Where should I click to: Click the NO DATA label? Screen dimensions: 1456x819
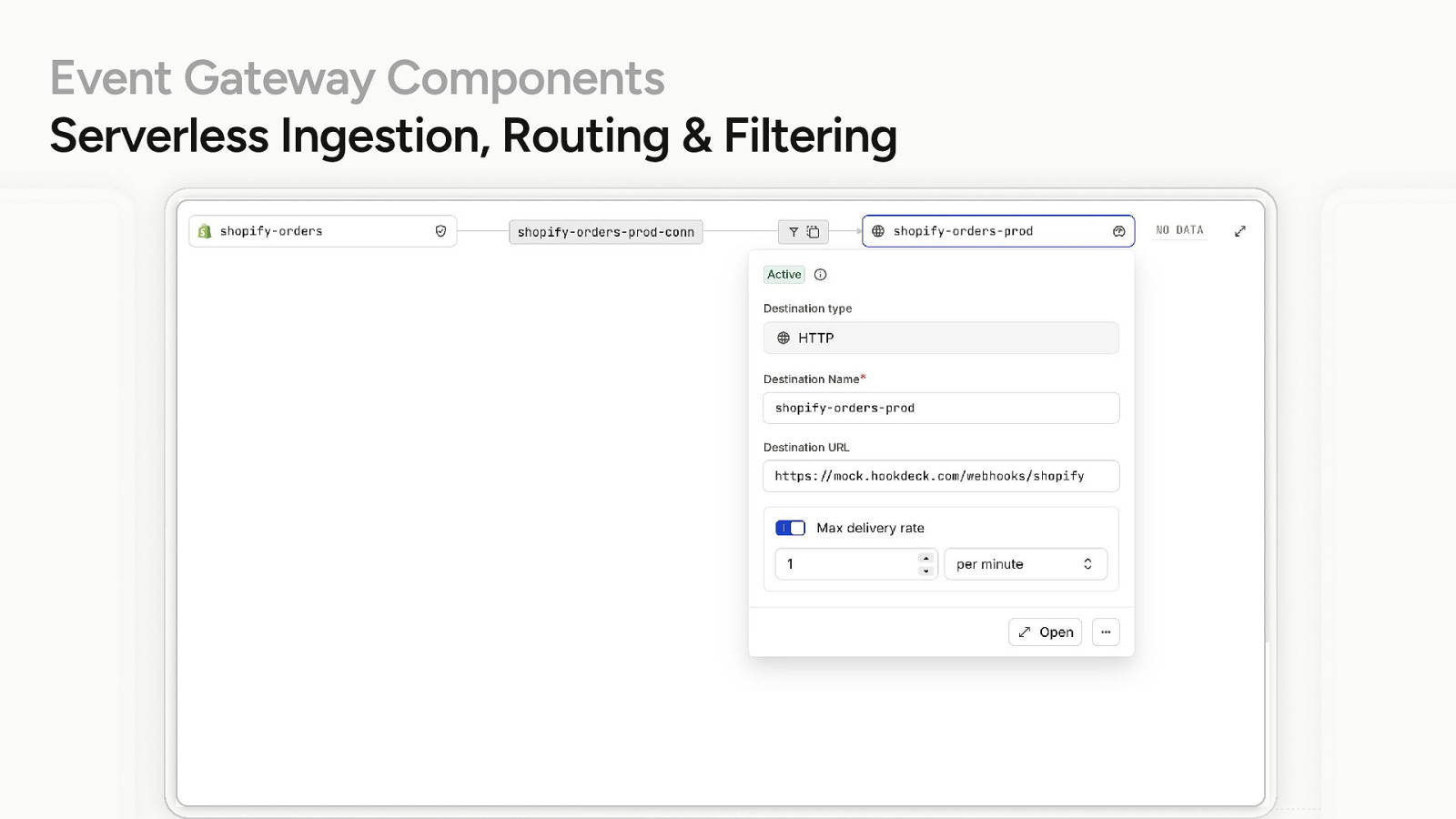pyautogui.click(x=1179, y=230)
